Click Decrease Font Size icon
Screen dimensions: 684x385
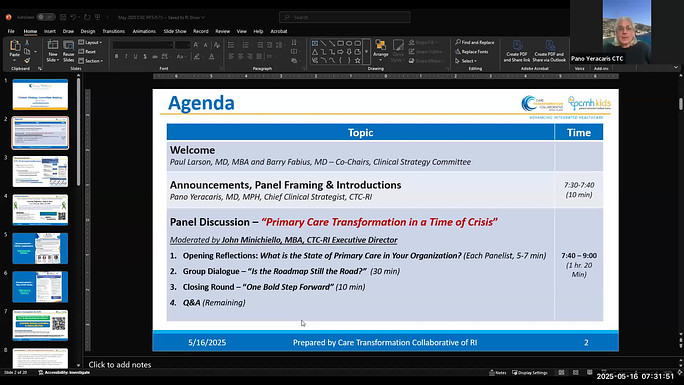[x=206, y=45]
